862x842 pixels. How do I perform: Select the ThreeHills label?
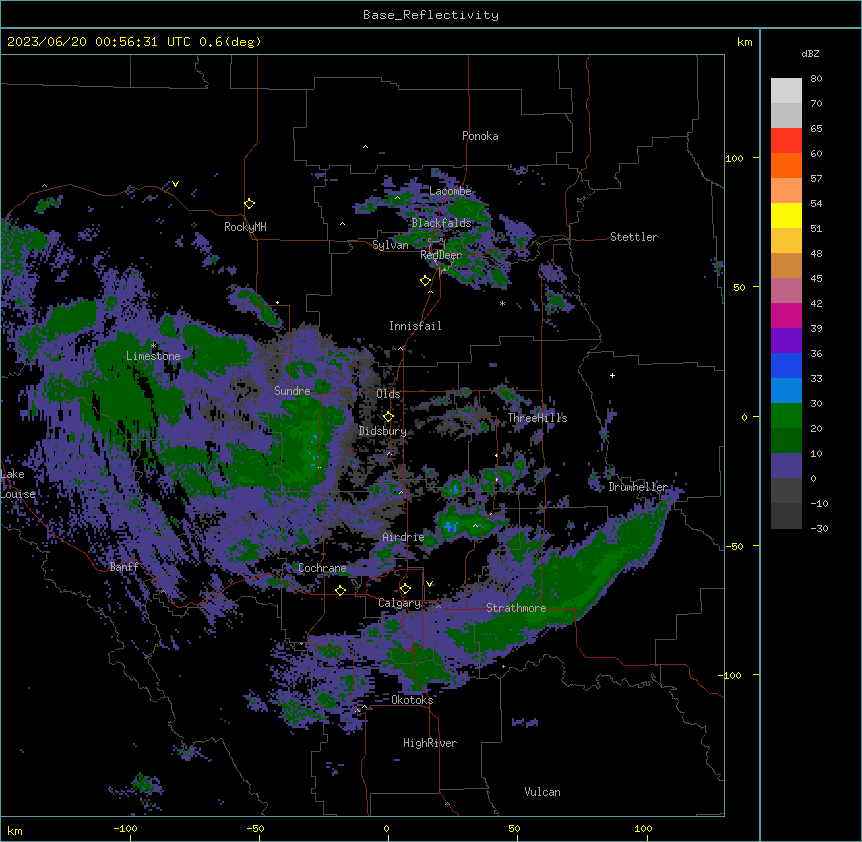[x=537, y=418]
